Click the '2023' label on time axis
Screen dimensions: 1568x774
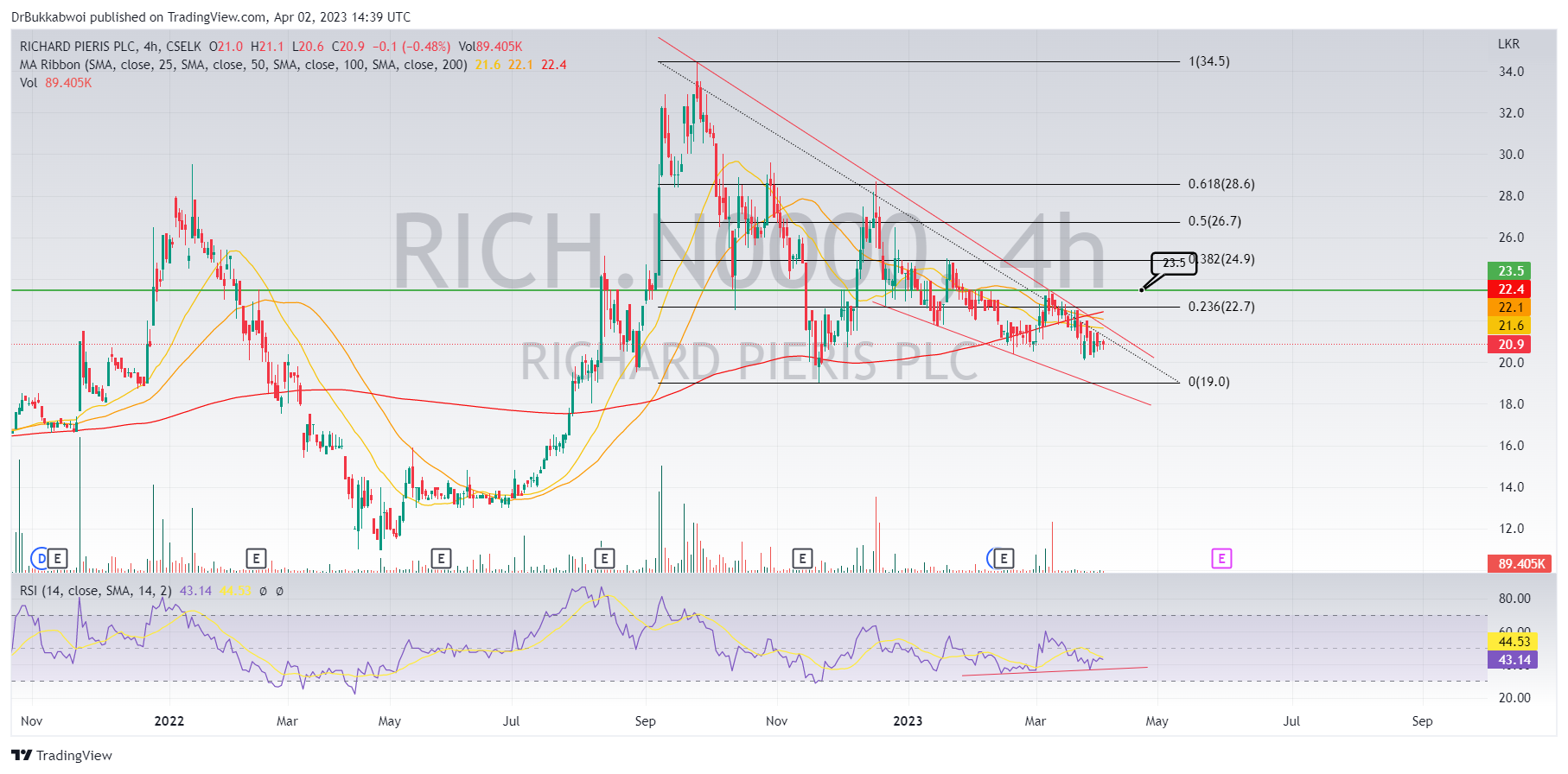908,721
